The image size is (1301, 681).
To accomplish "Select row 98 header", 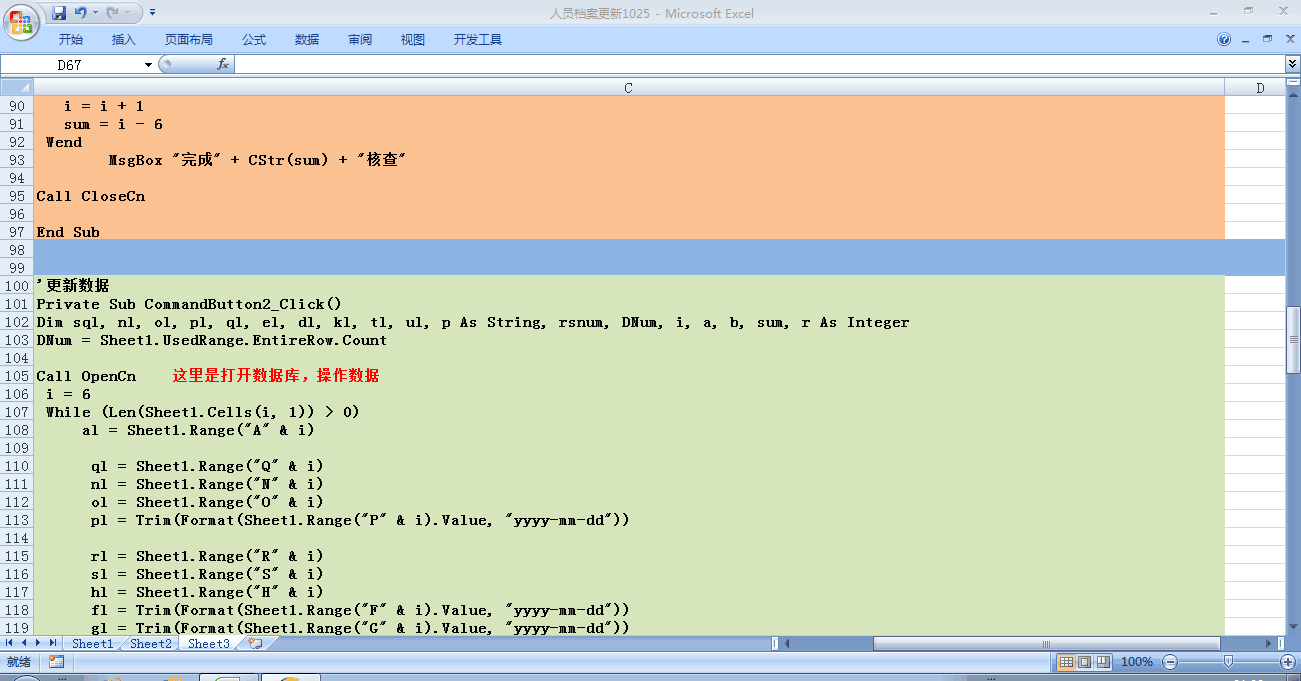I will 17,250.
